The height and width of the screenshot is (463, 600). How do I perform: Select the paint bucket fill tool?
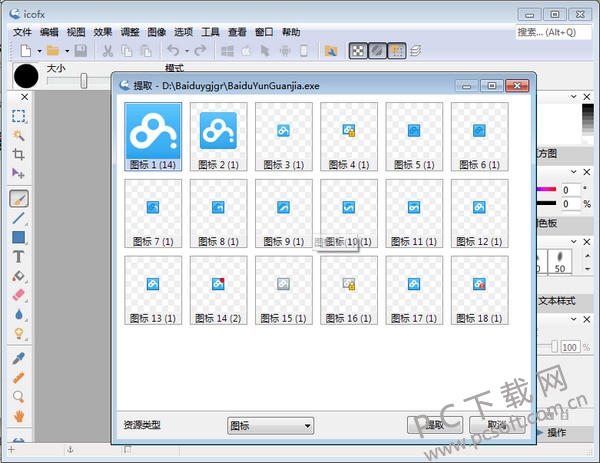18,276
